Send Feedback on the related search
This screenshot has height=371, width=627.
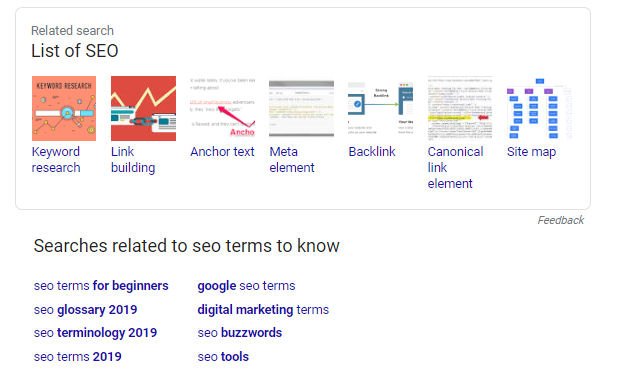(x=561, y=220)
